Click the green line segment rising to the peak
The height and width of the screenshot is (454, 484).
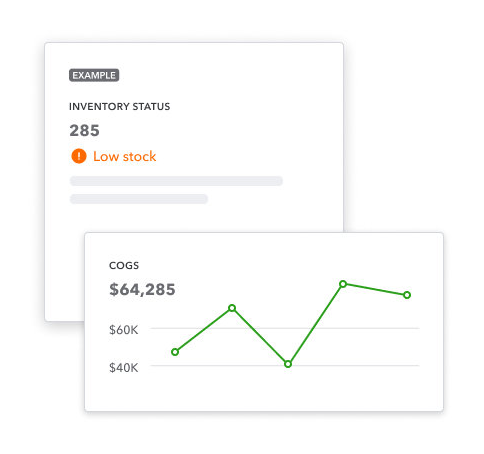(315, 324)
